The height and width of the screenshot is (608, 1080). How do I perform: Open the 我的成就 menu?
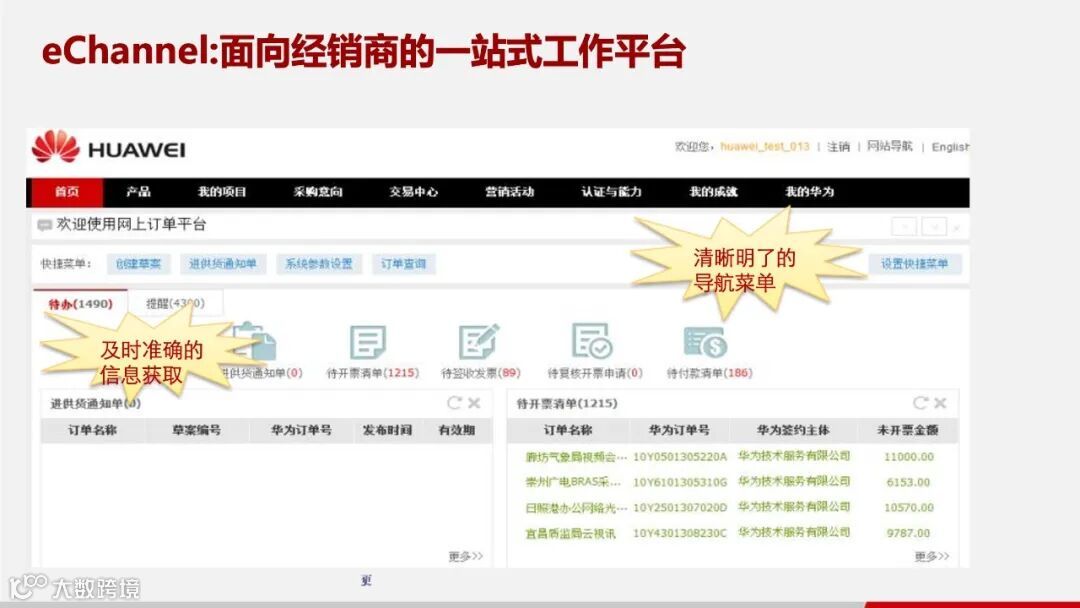(x=714, y=192)
